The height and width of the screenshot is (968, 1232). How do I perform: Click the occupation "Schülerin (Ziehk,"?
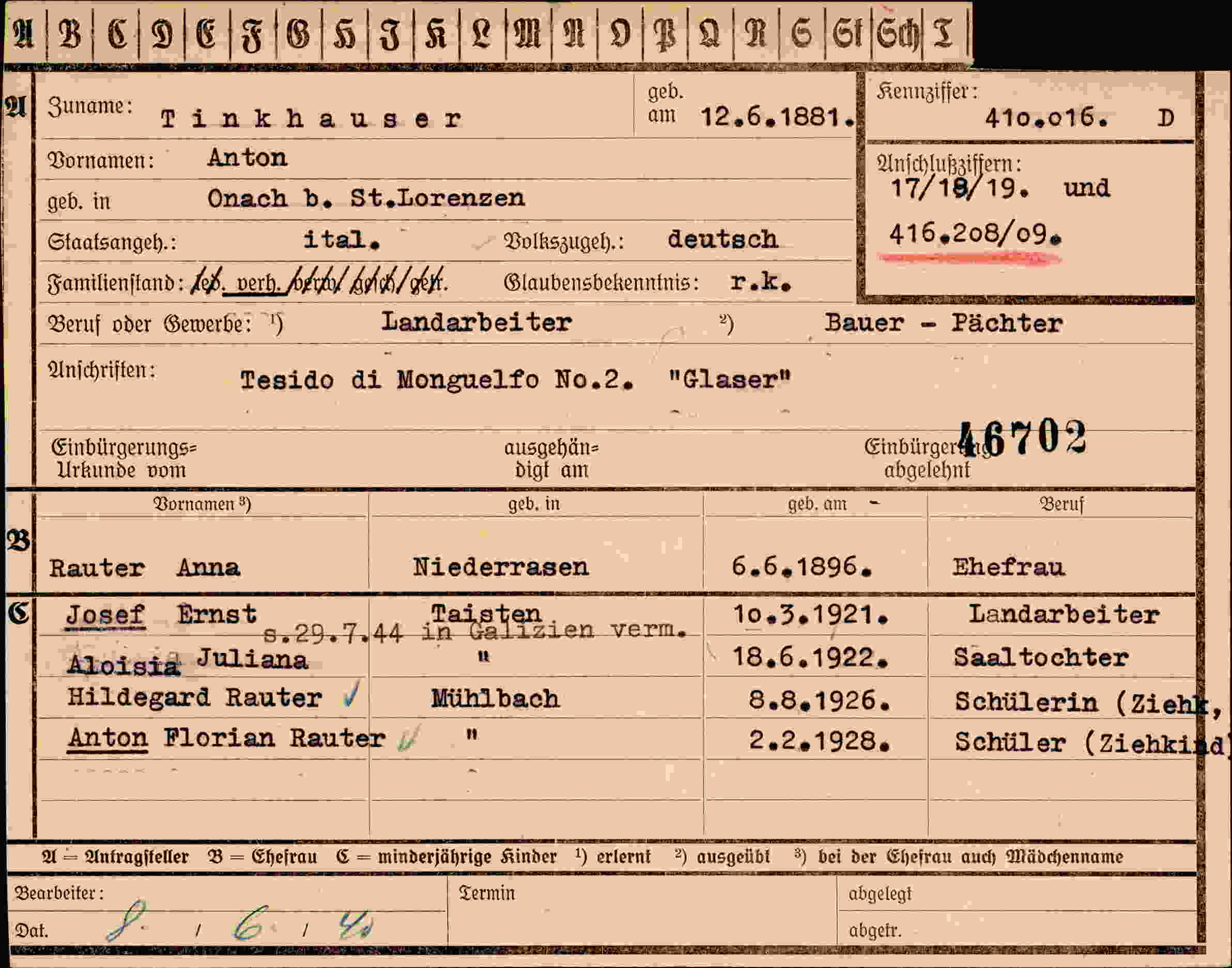coord(1088,703)
